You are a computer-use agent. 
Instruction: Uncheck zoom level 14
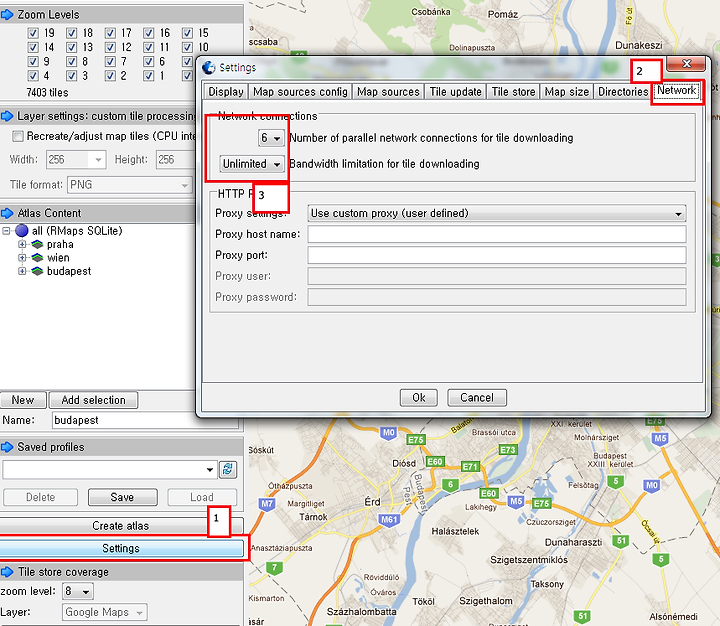pos(33,47)
